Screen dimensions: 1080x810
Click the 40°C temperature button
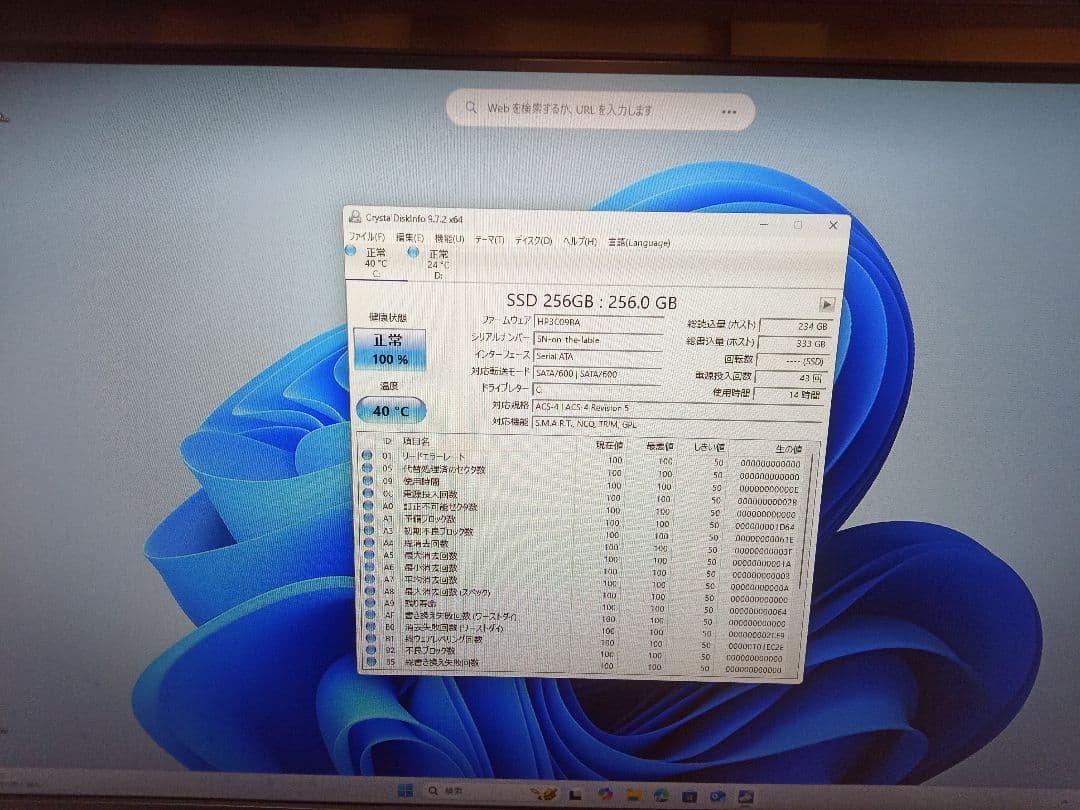coord(390,410)
